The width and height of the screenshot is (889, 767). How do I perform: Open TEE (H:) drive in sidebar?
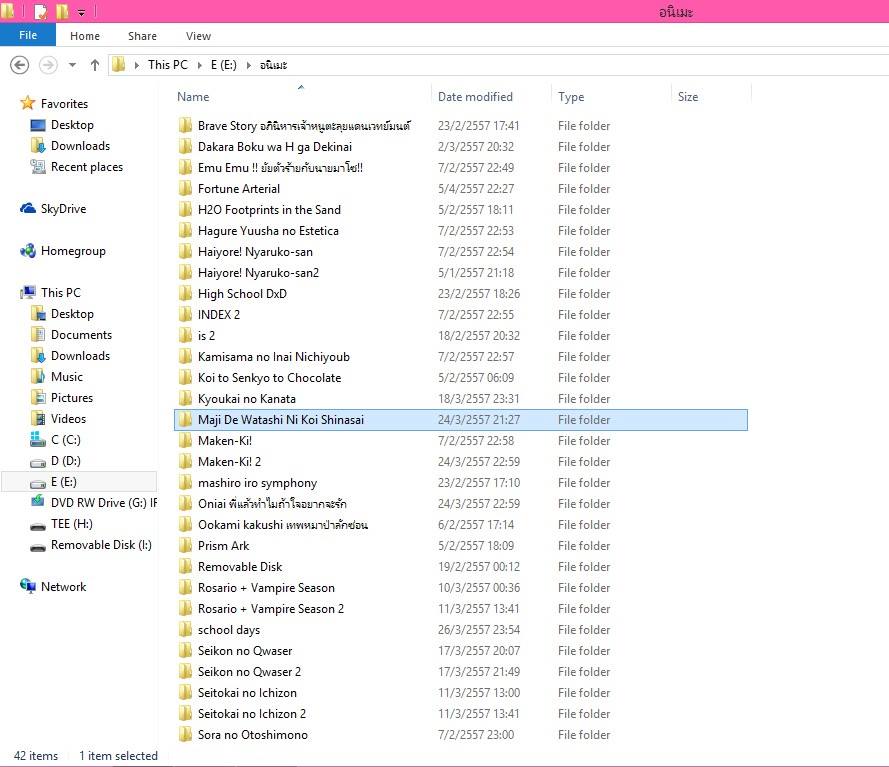tap(71, 523)
